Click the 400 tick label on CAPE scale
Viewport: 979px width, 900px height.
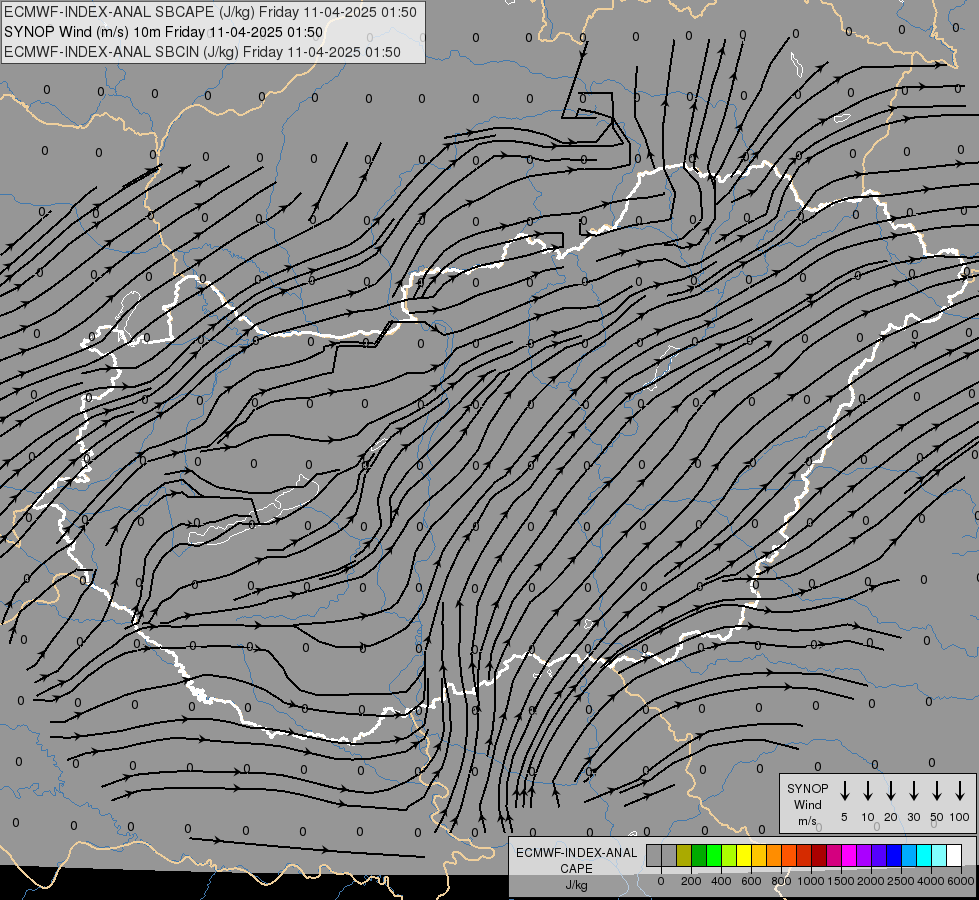click(x=721, y=881)
